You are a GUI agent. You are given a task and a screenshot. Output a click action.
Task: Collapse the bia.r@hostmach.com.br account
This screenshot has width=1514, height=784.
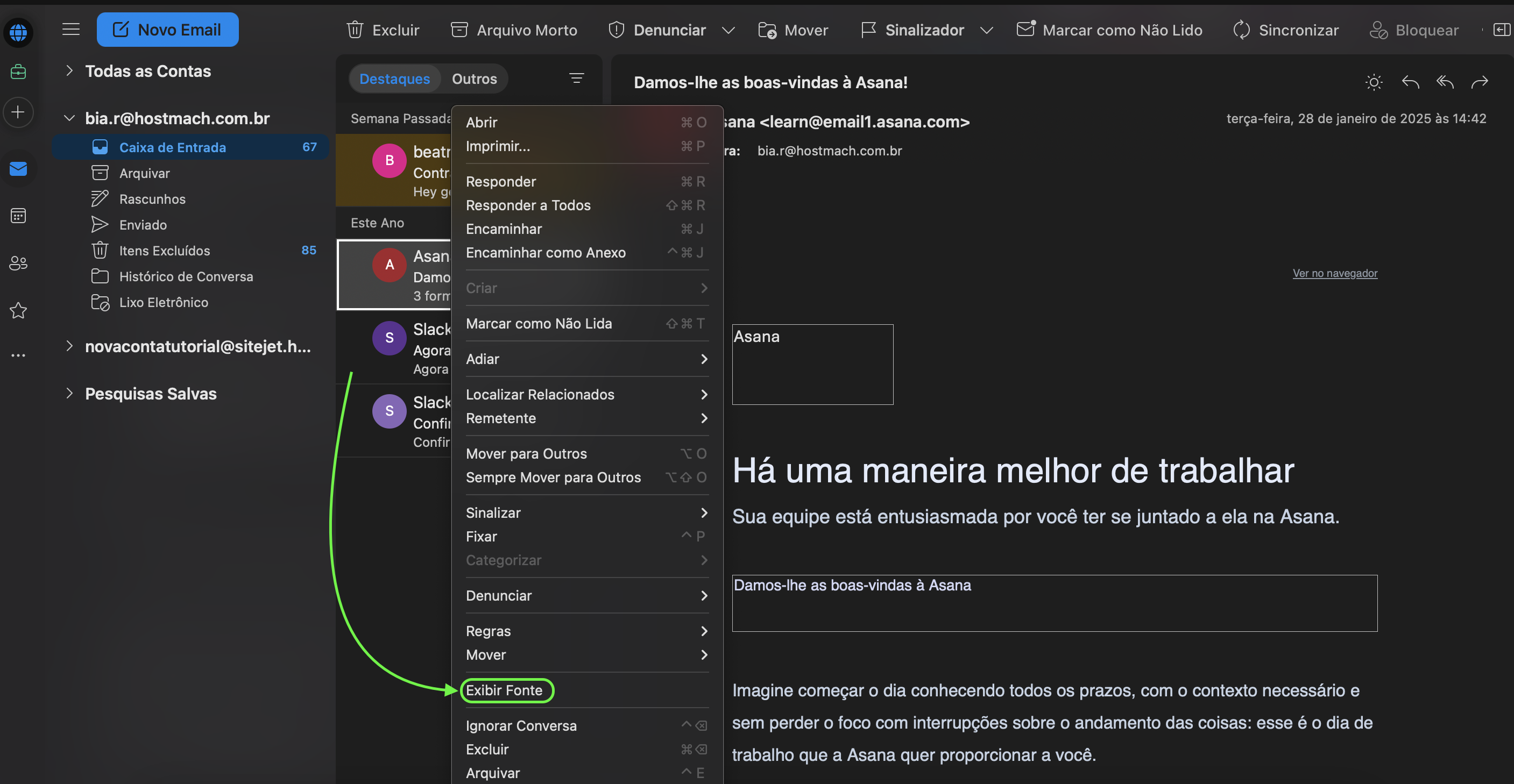[69, 118]
